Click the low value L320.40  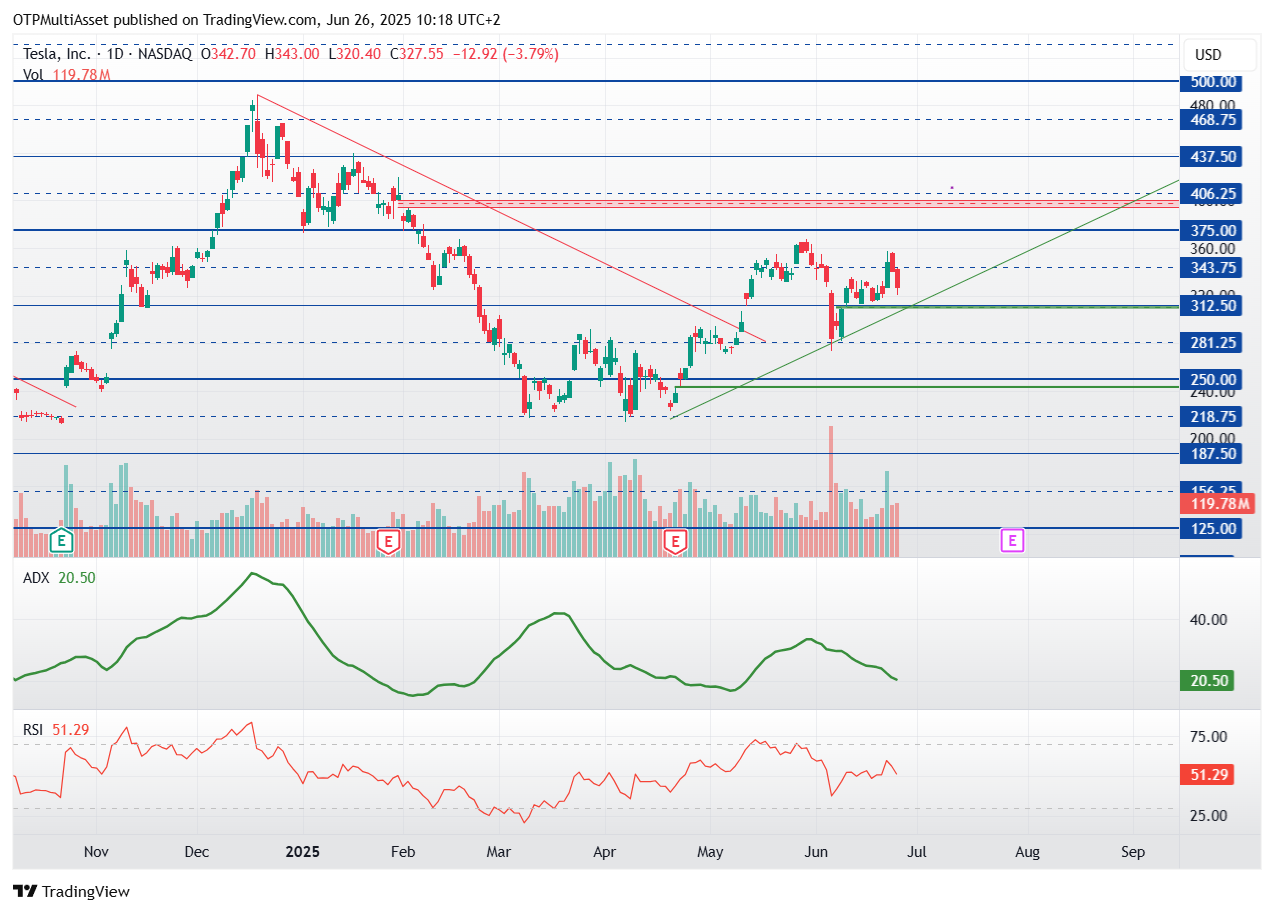(x=356, y=54)
